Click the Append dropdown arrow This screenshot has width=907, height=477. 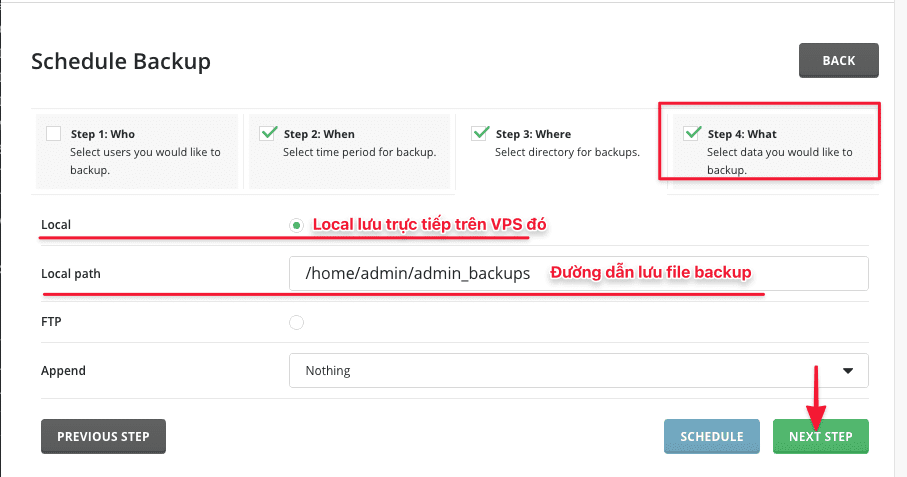[848, 370]
